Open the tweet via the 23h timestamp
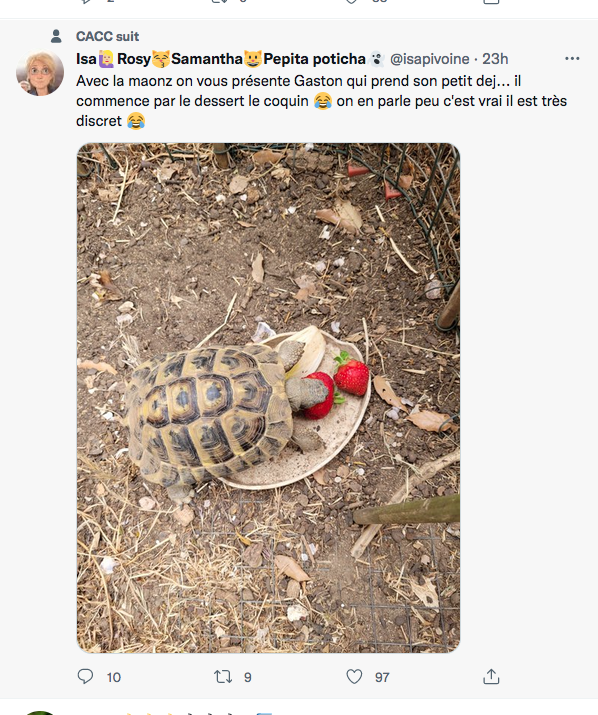 tap(495, 59)
